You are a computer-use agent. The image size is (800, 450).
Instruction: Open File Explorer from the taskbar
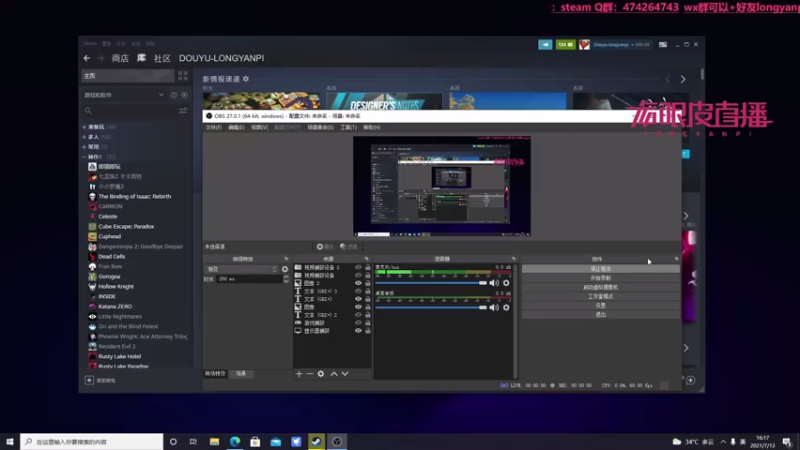(x=214, y=442)
